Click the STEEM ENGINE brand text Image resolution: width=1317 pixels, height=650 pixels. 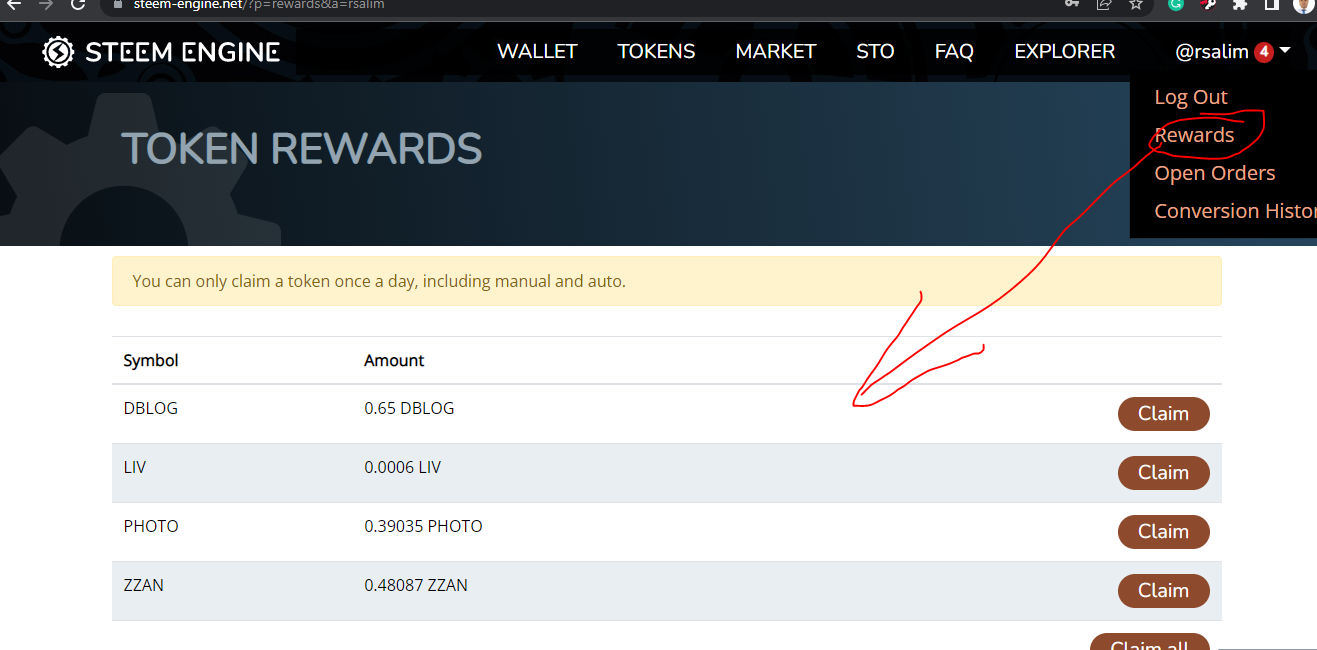click(x=183, y=52)
